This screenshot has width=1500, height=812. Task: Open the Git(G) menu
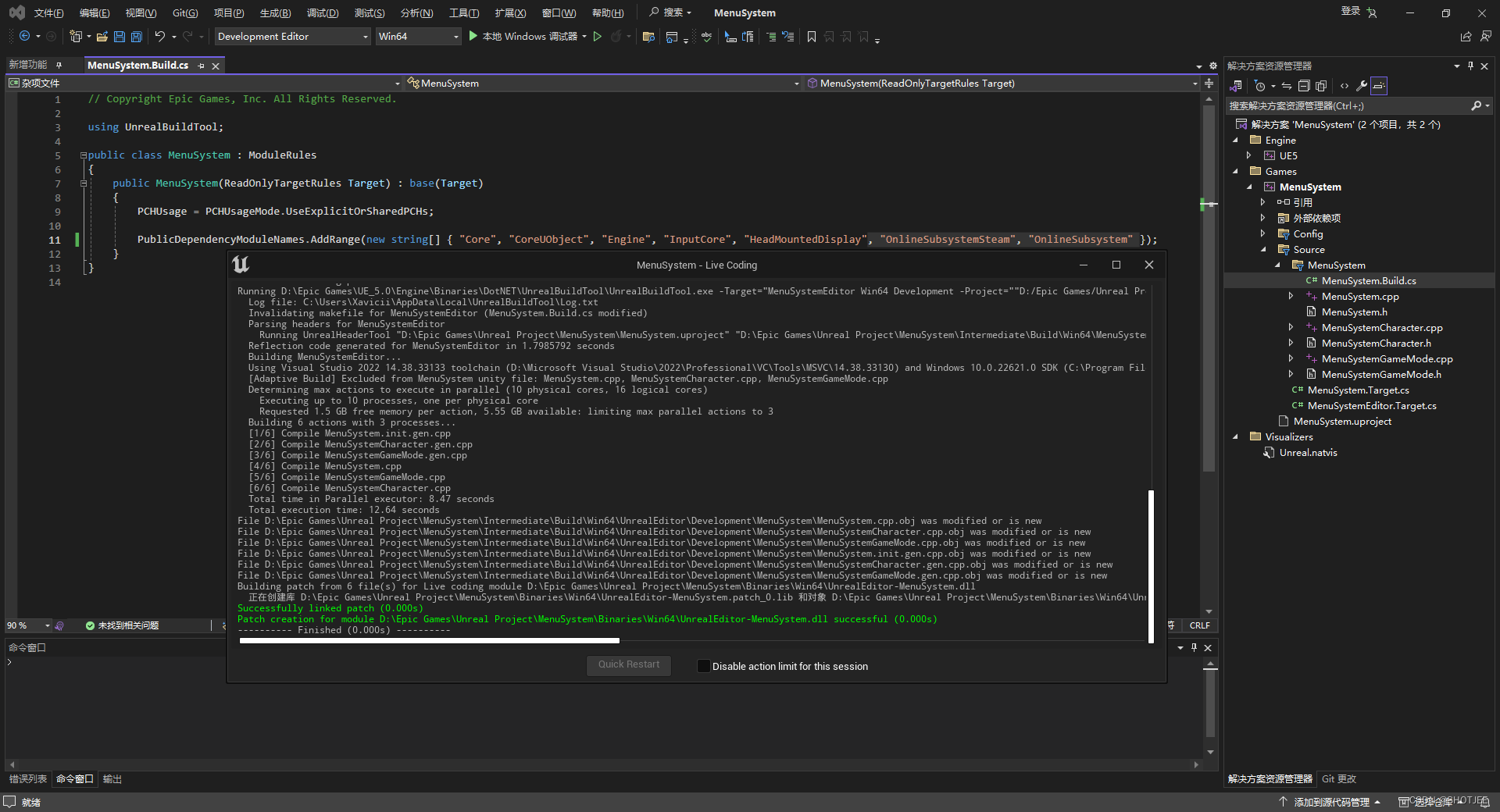(185, 12)
